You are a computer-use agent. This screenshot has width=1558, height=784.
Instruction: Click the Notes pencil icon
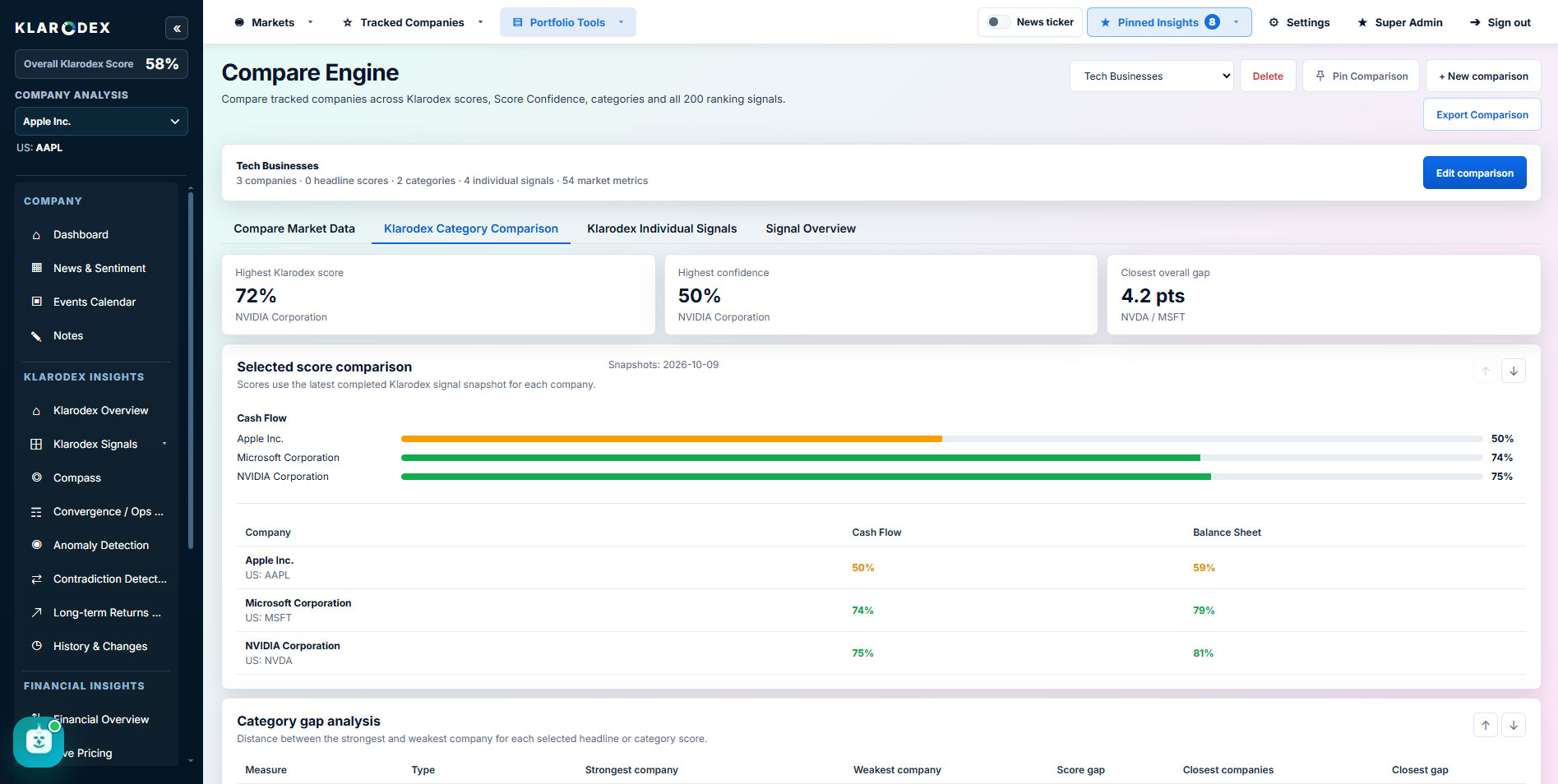point(36,335)
